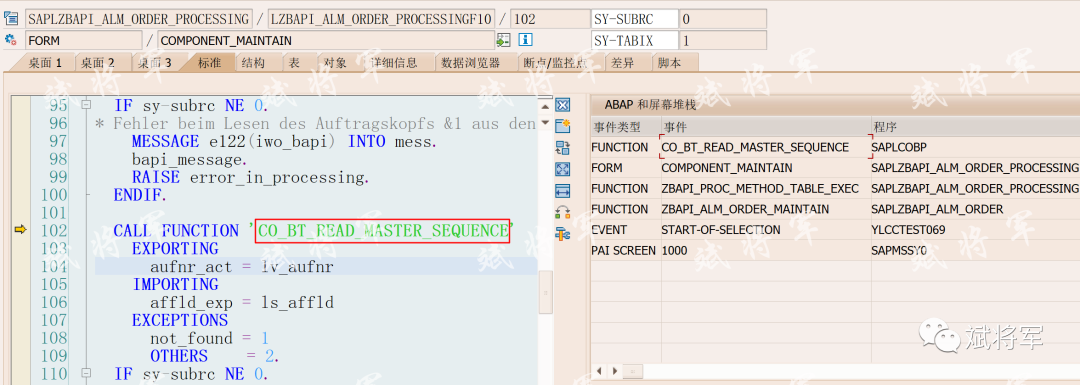Screen dimensions: 1080x385
Task: Click the blue information icon
Action: click(x=525, y=40)
